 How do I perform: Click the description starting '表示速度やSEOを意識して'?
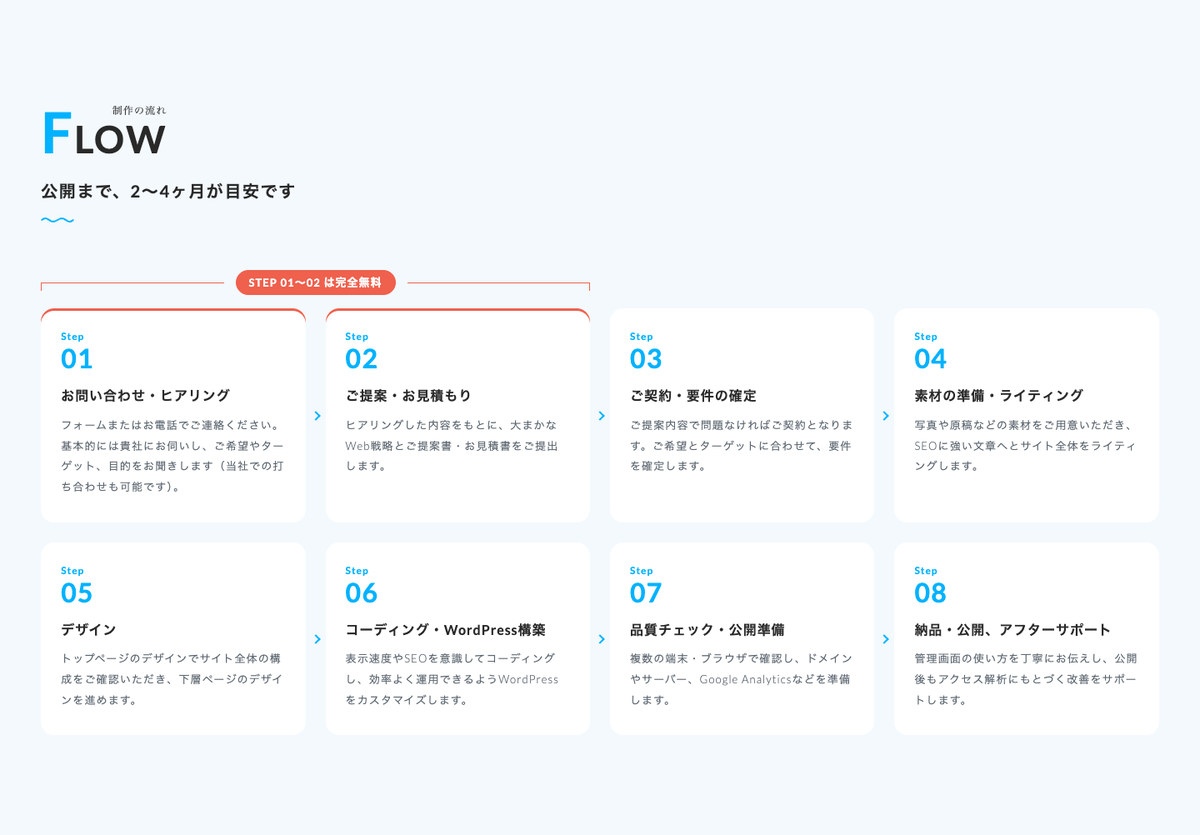tap(452, 680)
